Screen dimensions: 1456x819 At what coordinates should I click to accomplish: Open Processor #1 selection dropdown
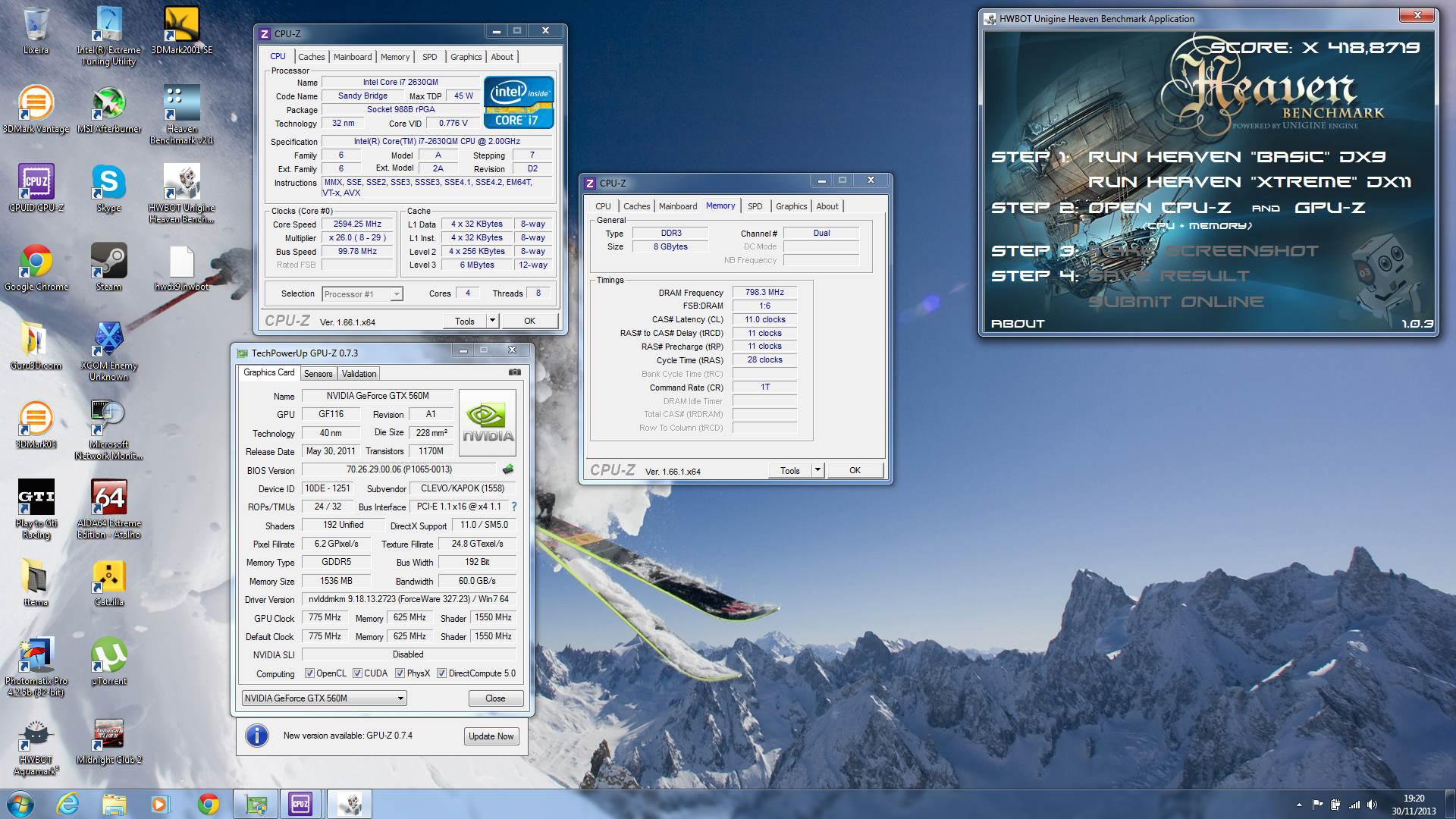click(x=362, y=294)
